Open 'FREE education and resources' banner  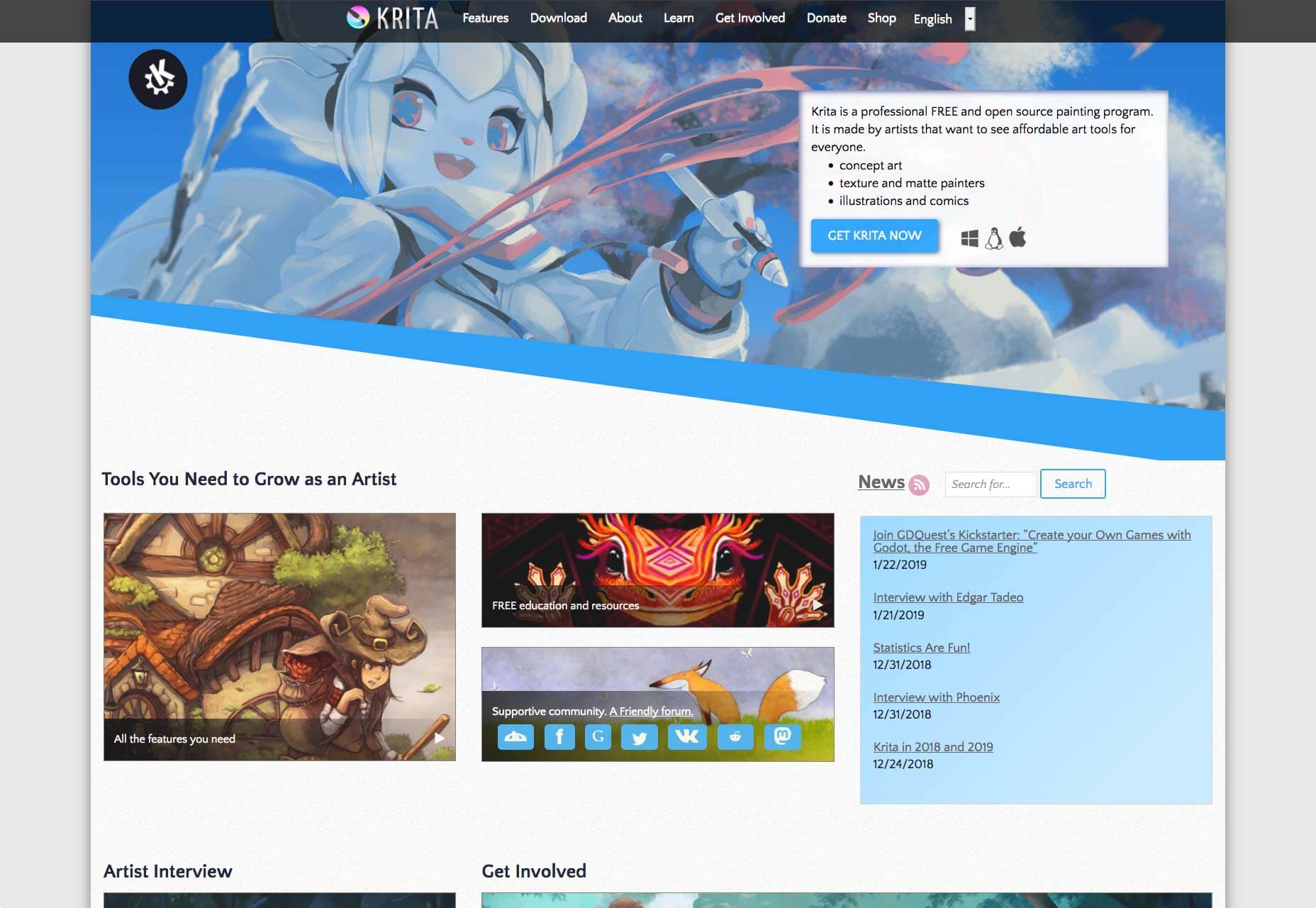(657, 570)
